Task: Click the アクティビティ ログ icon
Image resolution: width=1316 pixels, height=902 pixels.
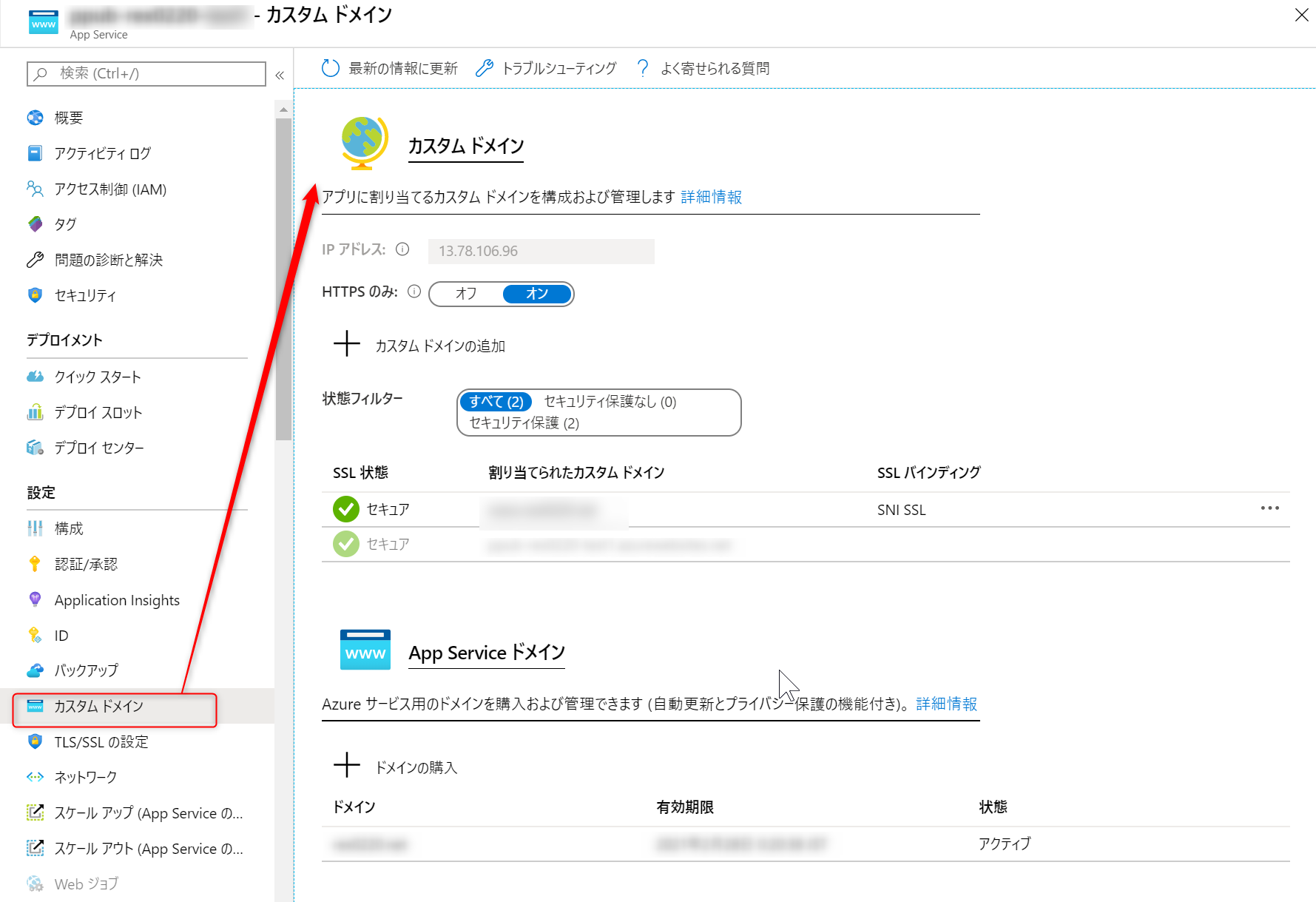Action: (x=35, y=153)
